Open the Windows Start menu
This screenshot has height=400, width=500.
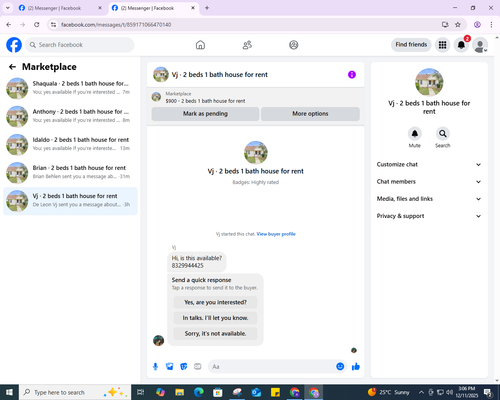(x=9, y=392)
